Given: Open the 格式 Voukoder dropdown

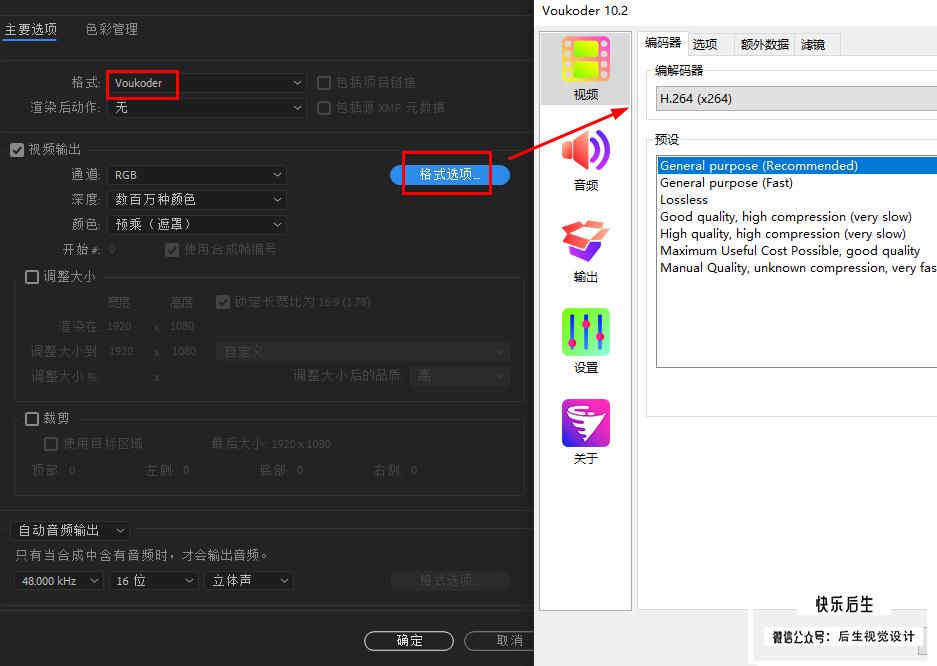Looking at the screenshot, I should tap(207, 83).
